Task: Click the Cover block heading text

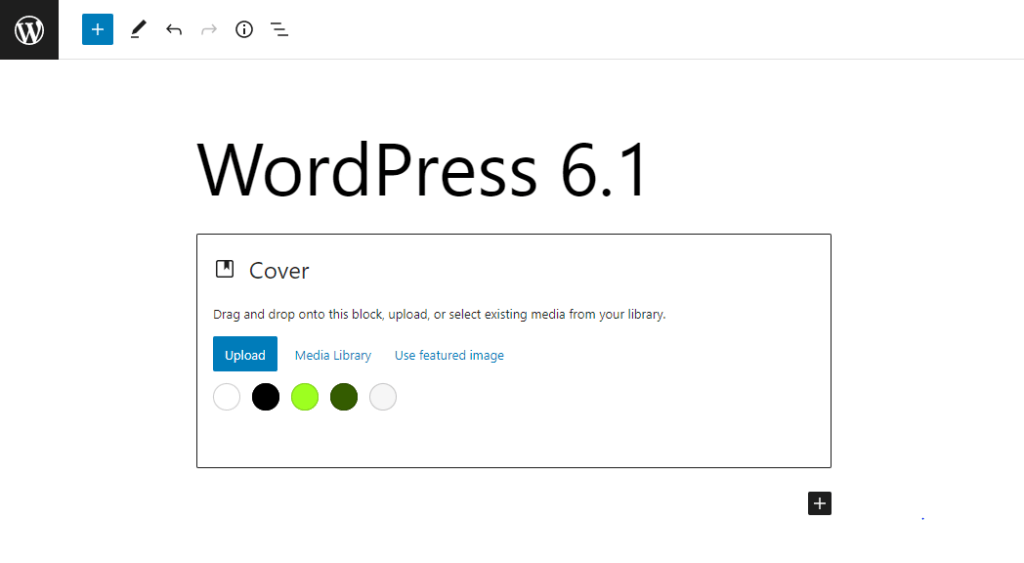Action: [x=279, y=270]
